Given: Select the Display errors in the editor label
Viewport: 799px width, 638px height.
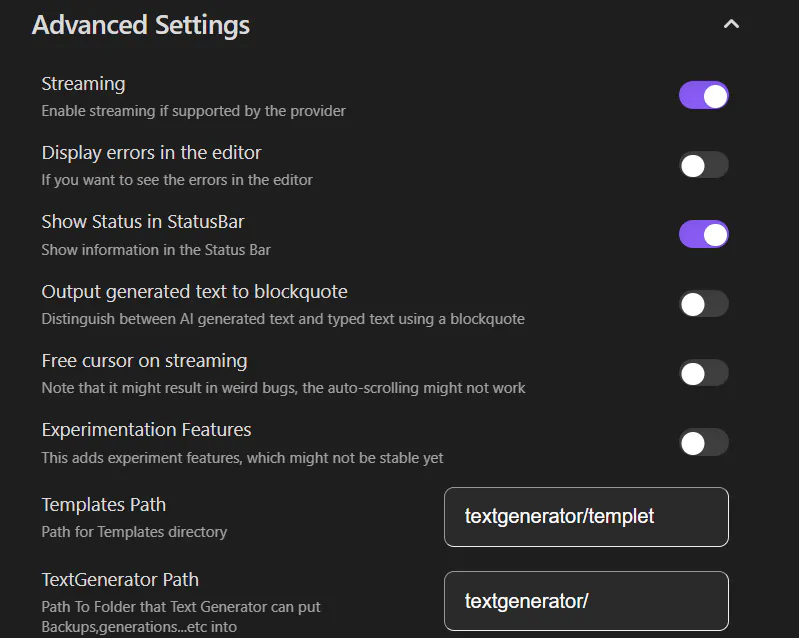Looking at the screenshot, I should pyautogui.click(x=151, y=153).
